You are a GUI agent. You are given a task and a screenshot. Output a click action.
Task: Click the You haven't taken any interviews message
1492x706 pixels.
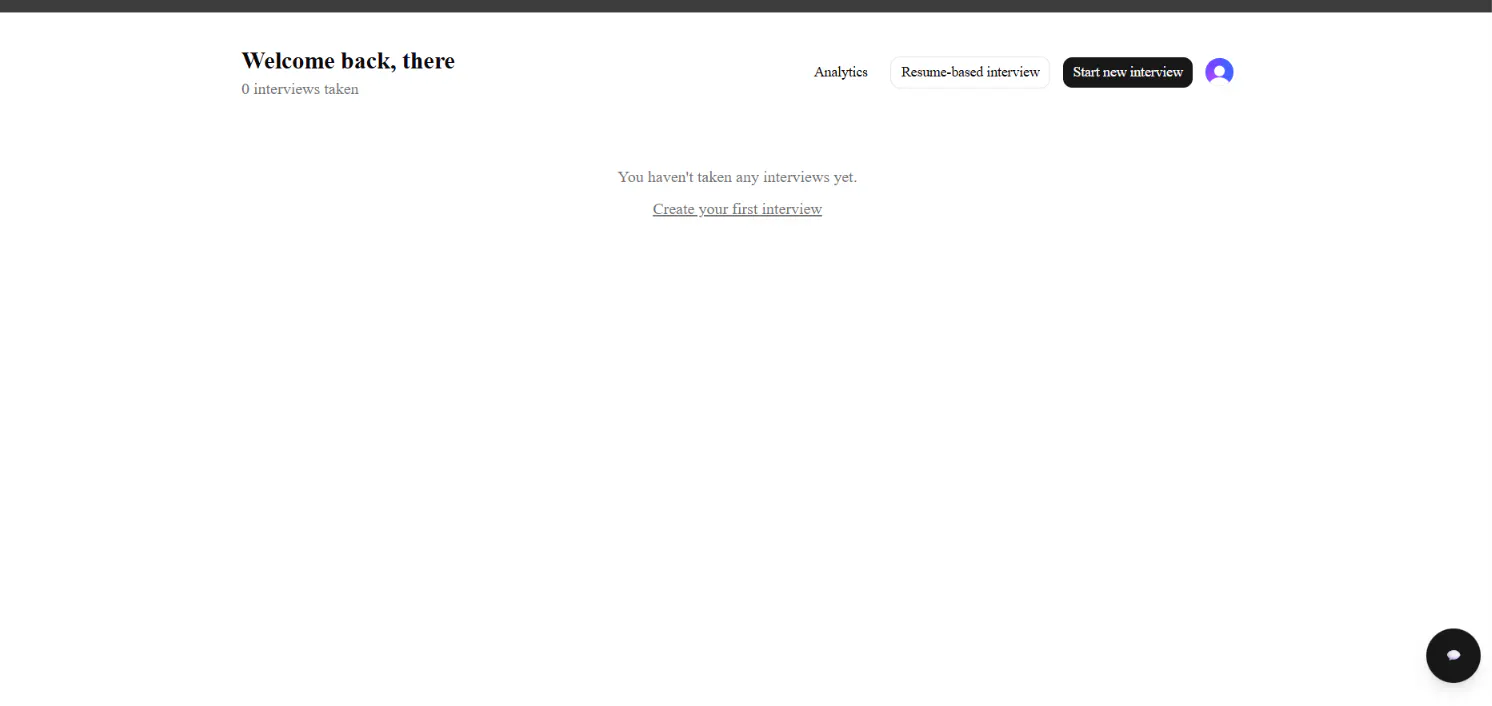(737, 177)
